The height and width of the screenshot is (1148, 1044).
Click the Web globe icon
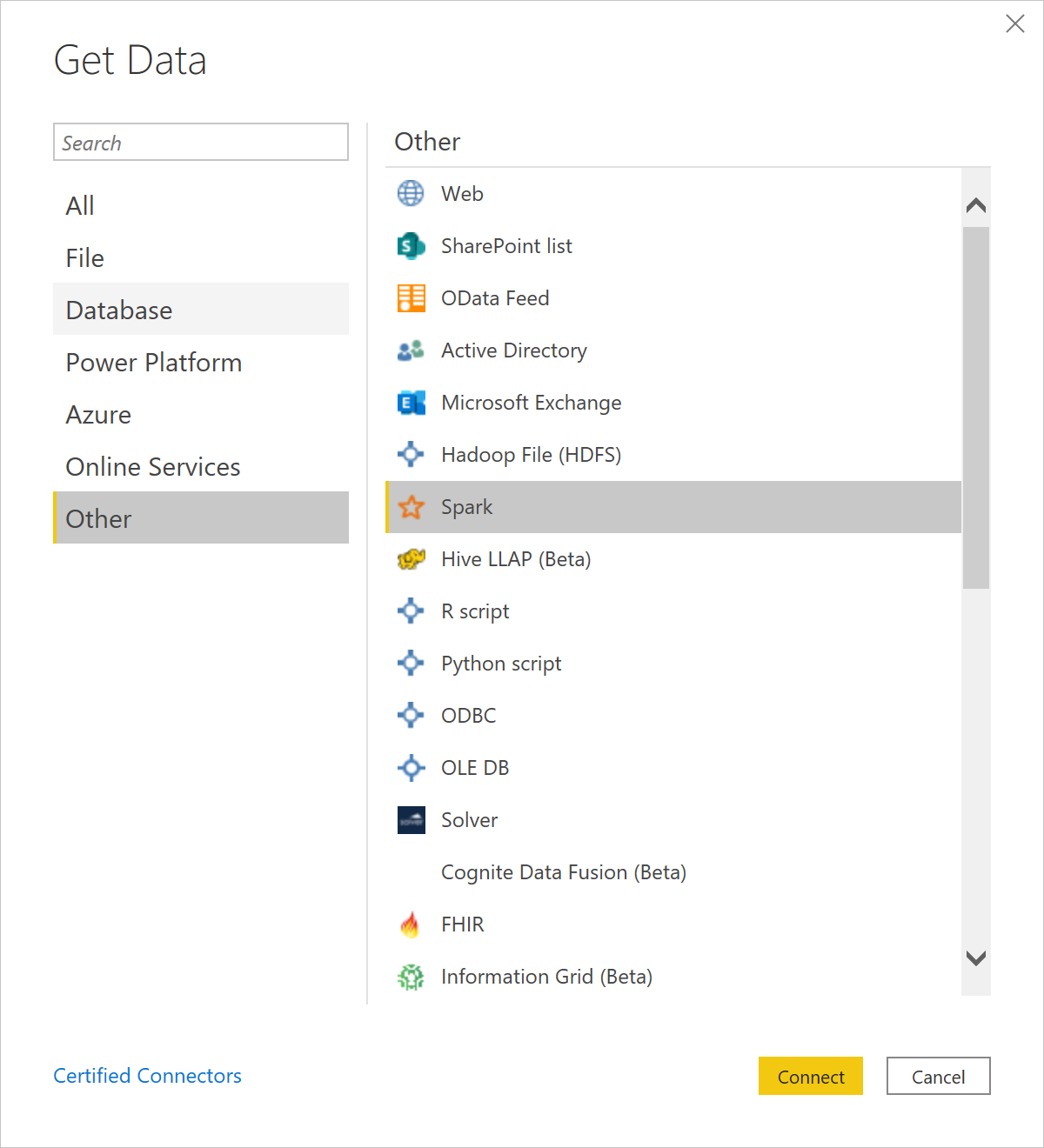click(x=411, y=193)
